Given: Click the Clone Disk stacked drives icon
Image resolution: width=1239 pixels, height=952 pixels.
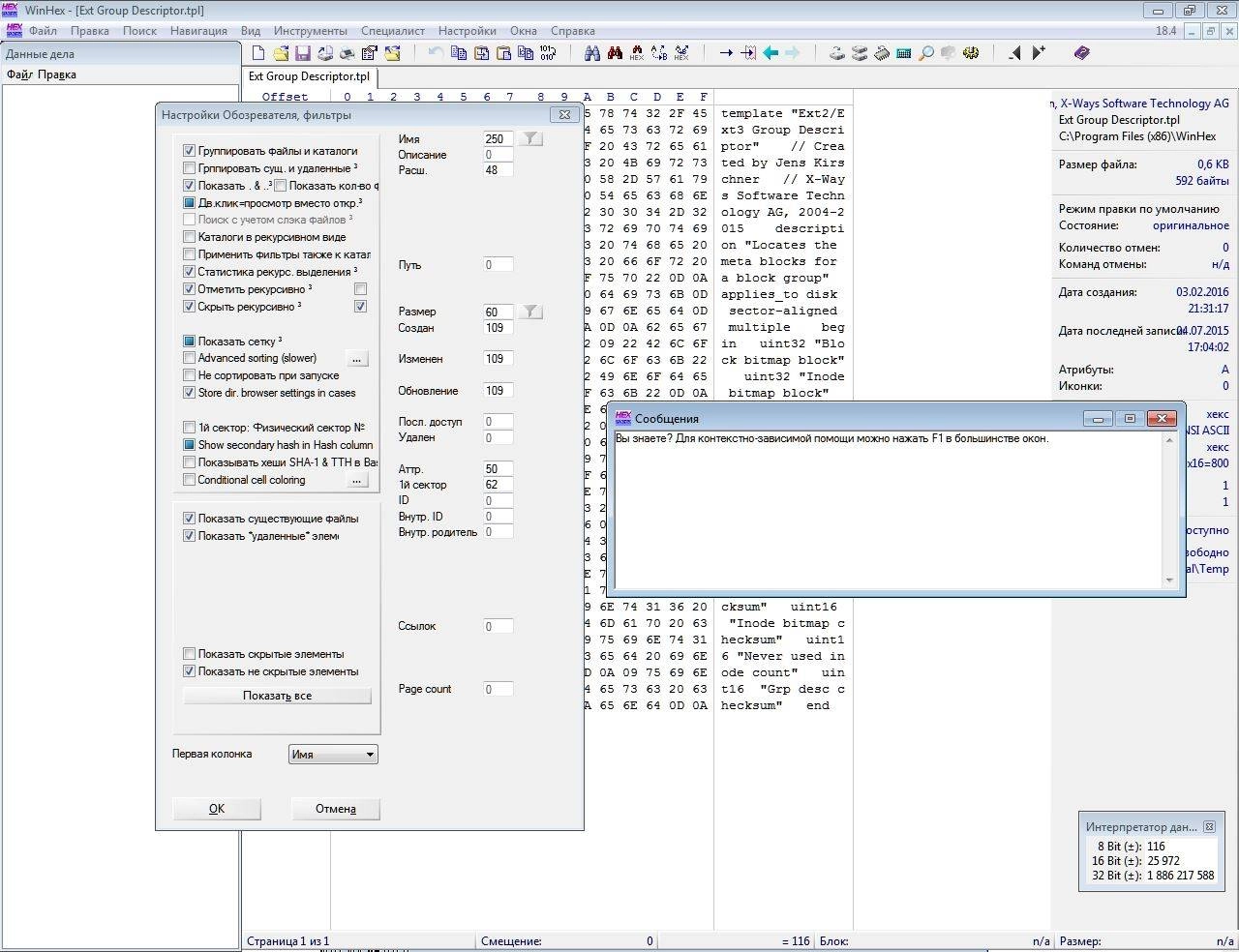Looking at the screenshot, I should (860, 53).
